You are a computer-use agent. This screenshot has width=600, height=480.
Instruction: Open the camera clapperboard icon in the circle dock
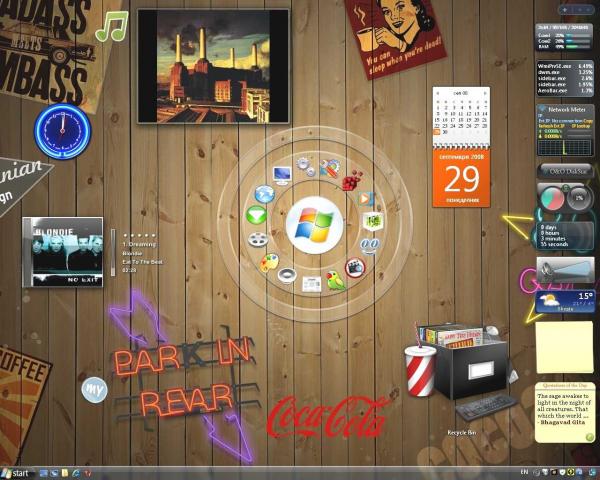pos(355,268)
